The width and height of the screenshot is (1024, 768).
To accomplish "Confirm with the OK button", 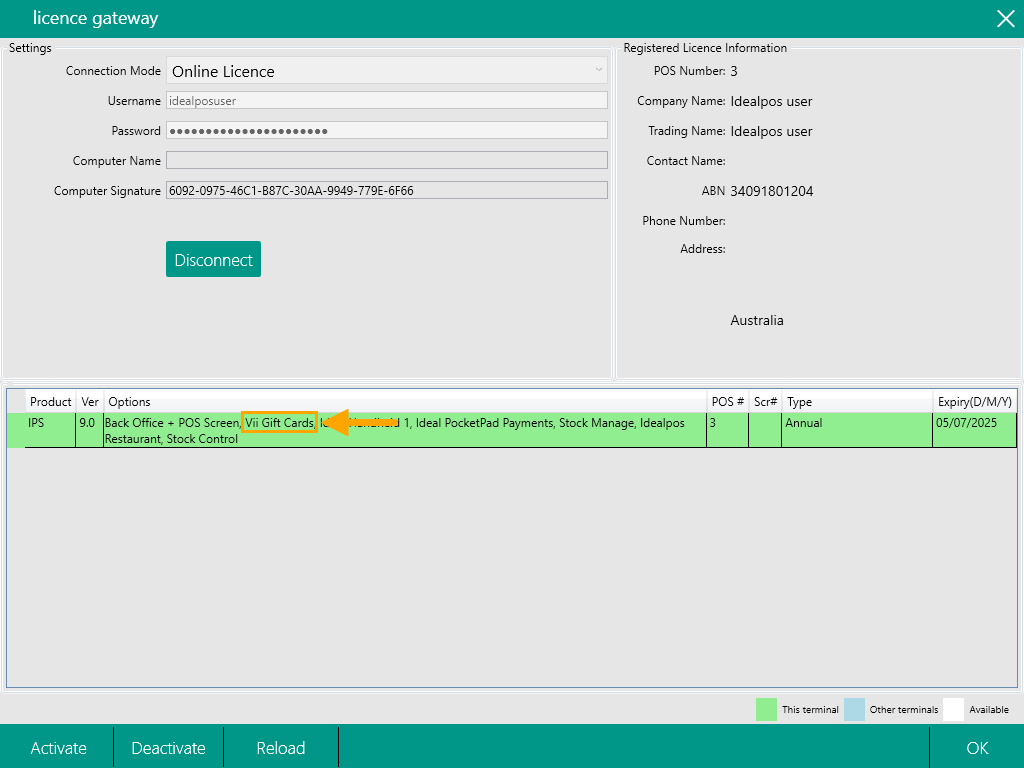I will click(977, 748).
